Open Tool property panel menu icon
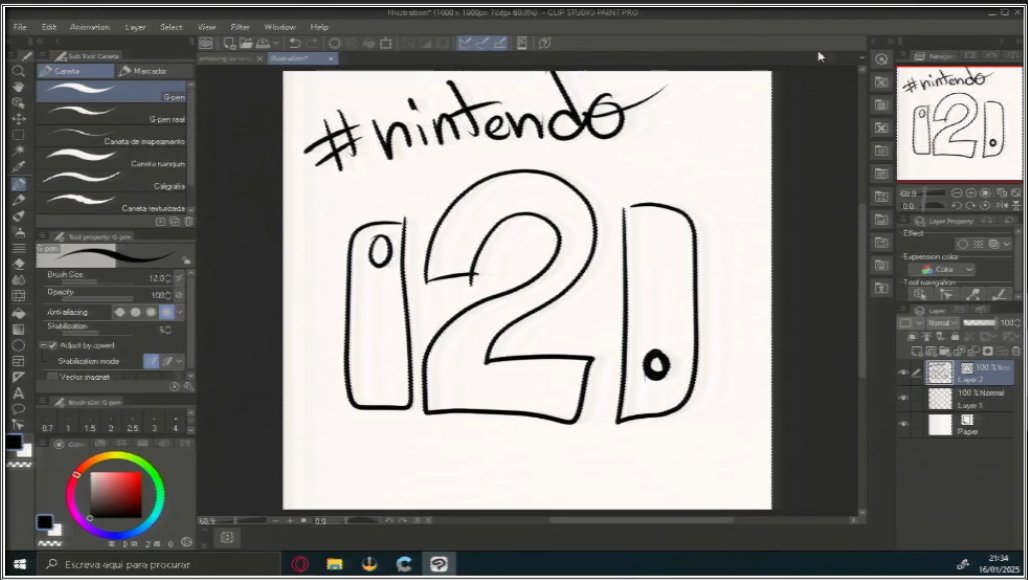This screenshot has width=1028, height=580. [42, 236]
